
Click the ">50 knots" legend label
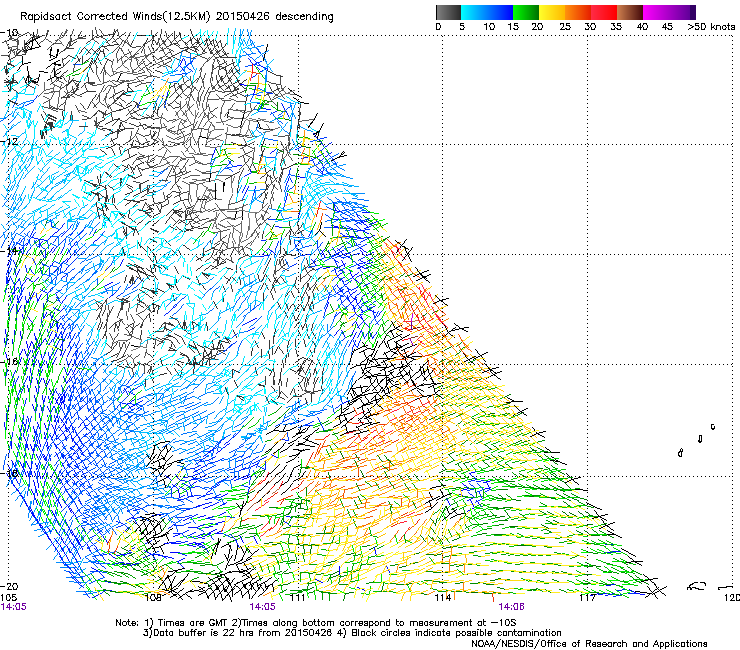711,27
